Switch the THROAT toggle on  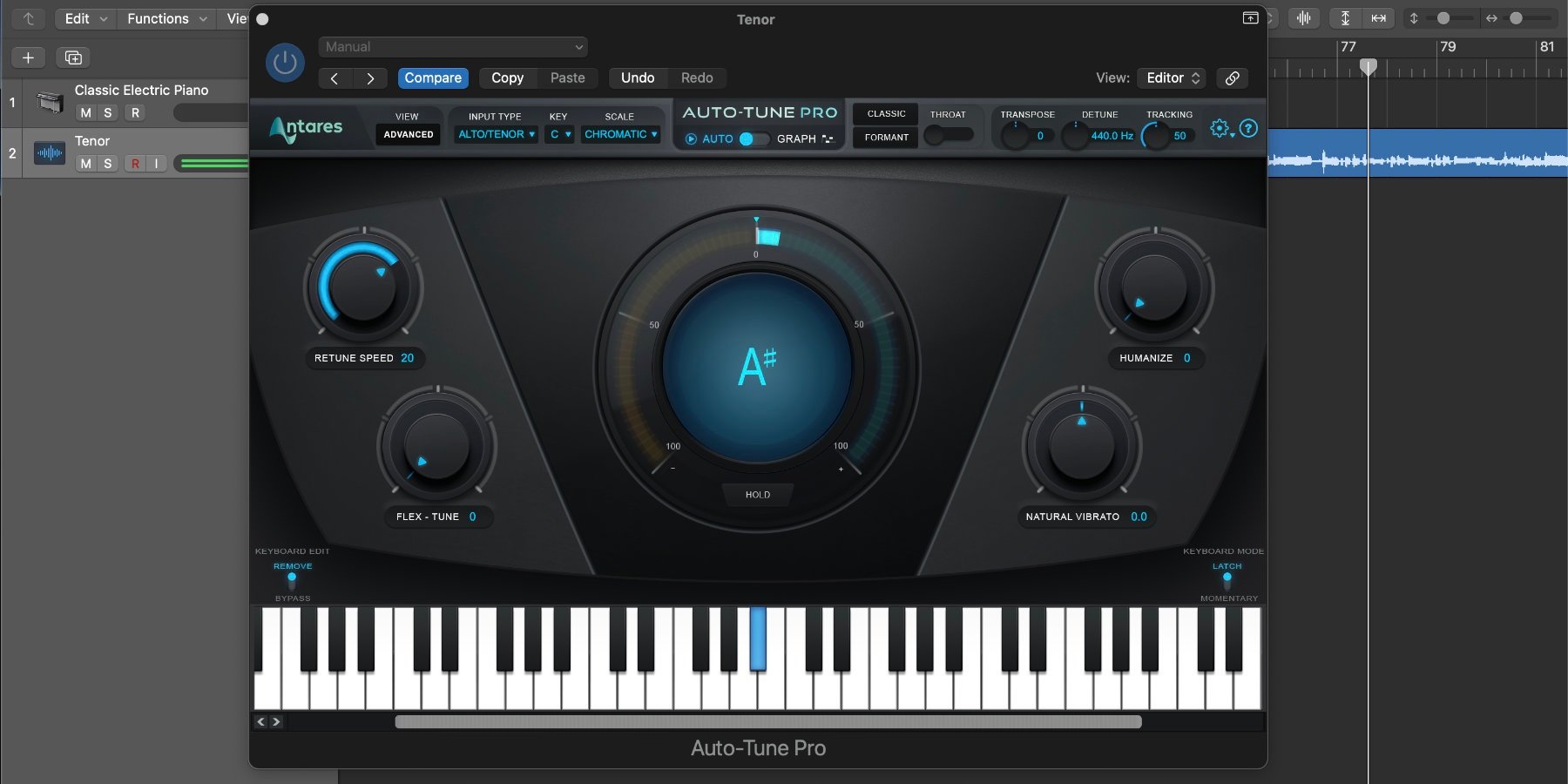[949, 133]
